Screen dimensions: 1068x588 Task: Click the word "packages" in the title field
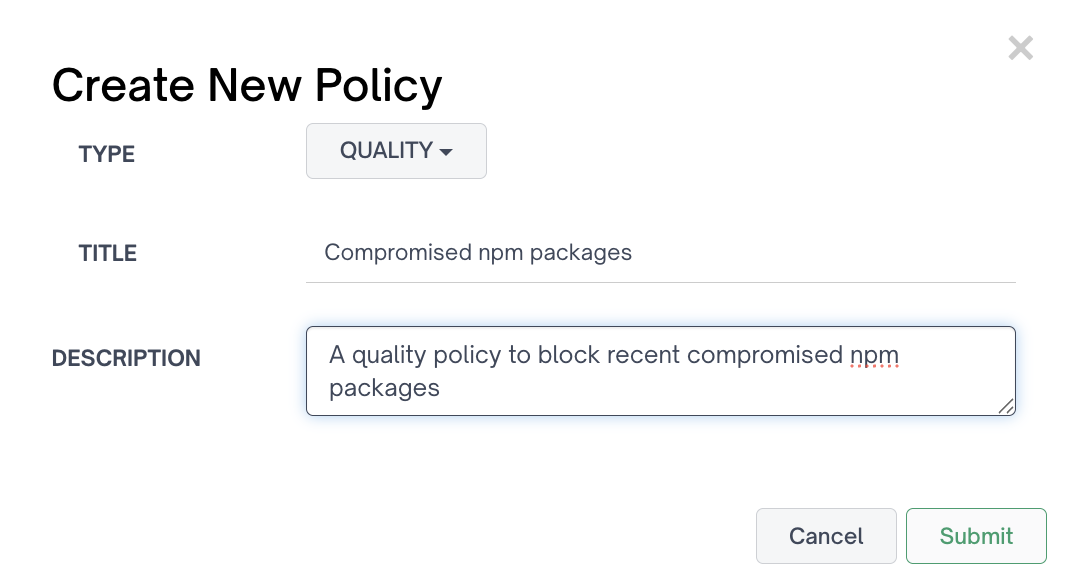(x=581, y=253)
